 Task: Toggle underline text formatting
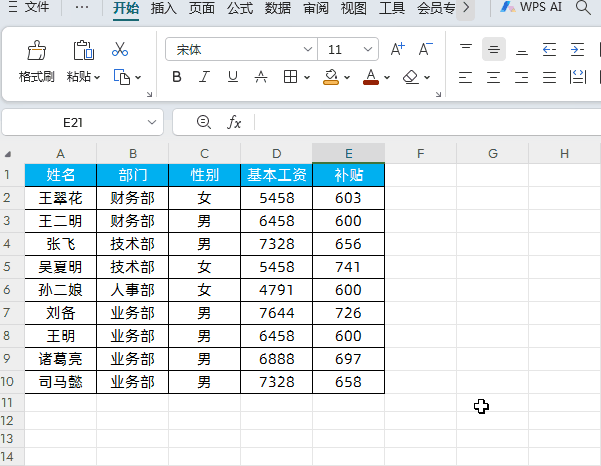[x=233, y=77]
